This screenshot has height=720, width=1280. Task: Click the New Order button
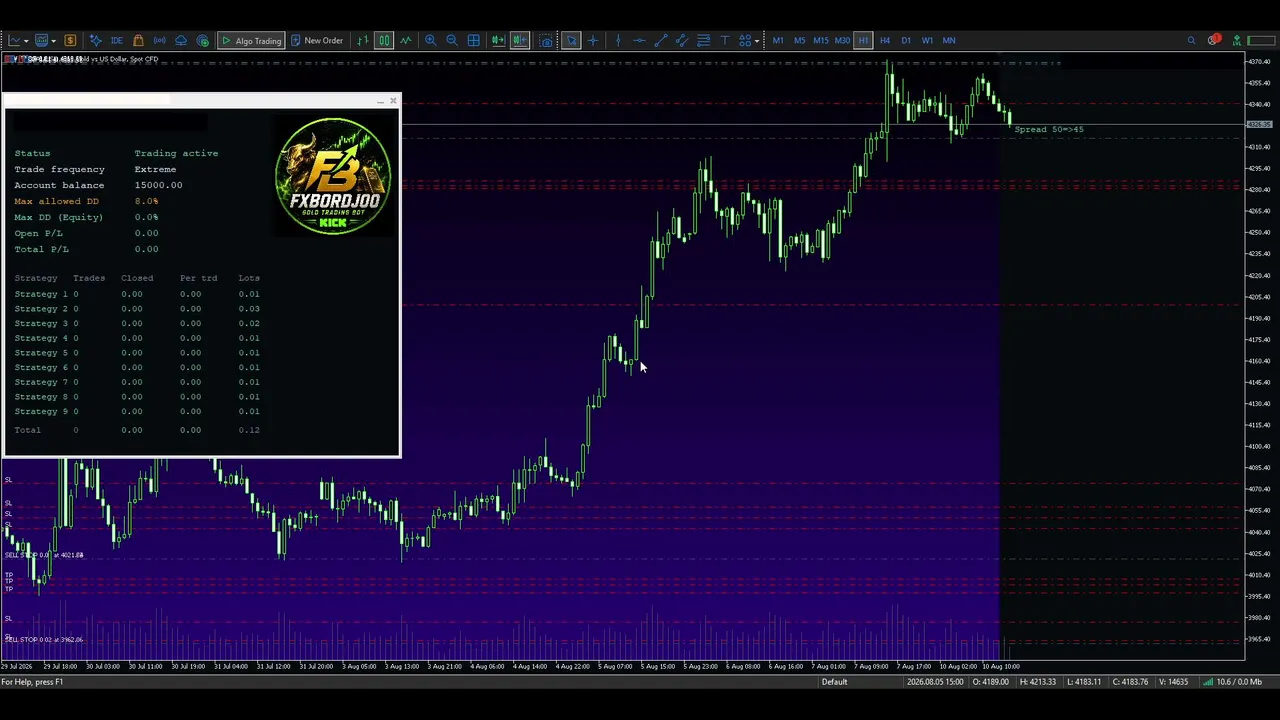317,40
